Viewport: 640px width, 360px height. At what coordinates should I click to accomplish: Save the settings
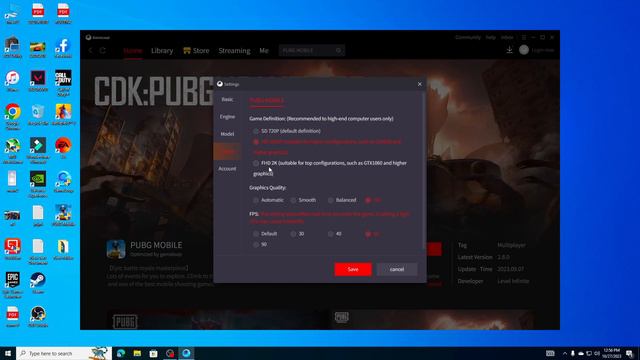(x=353, y=269)
